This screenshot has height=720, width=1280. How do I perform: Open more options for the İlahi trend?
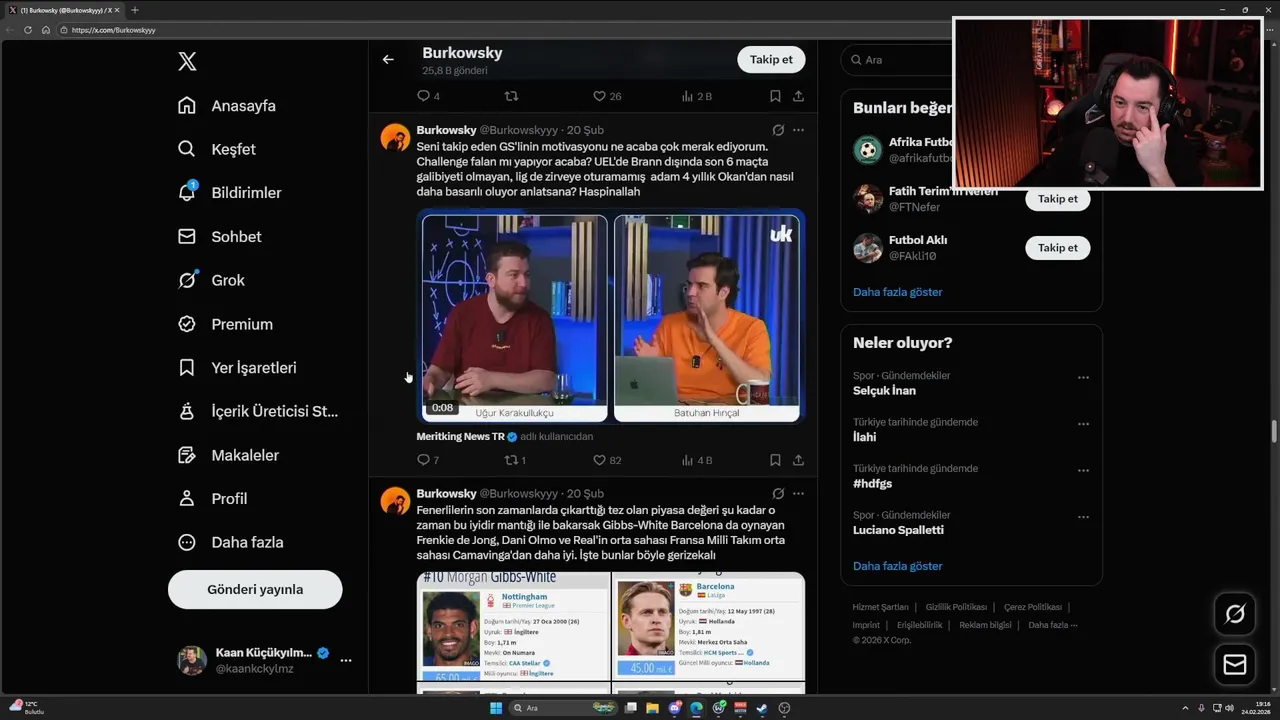point(1083,424)
